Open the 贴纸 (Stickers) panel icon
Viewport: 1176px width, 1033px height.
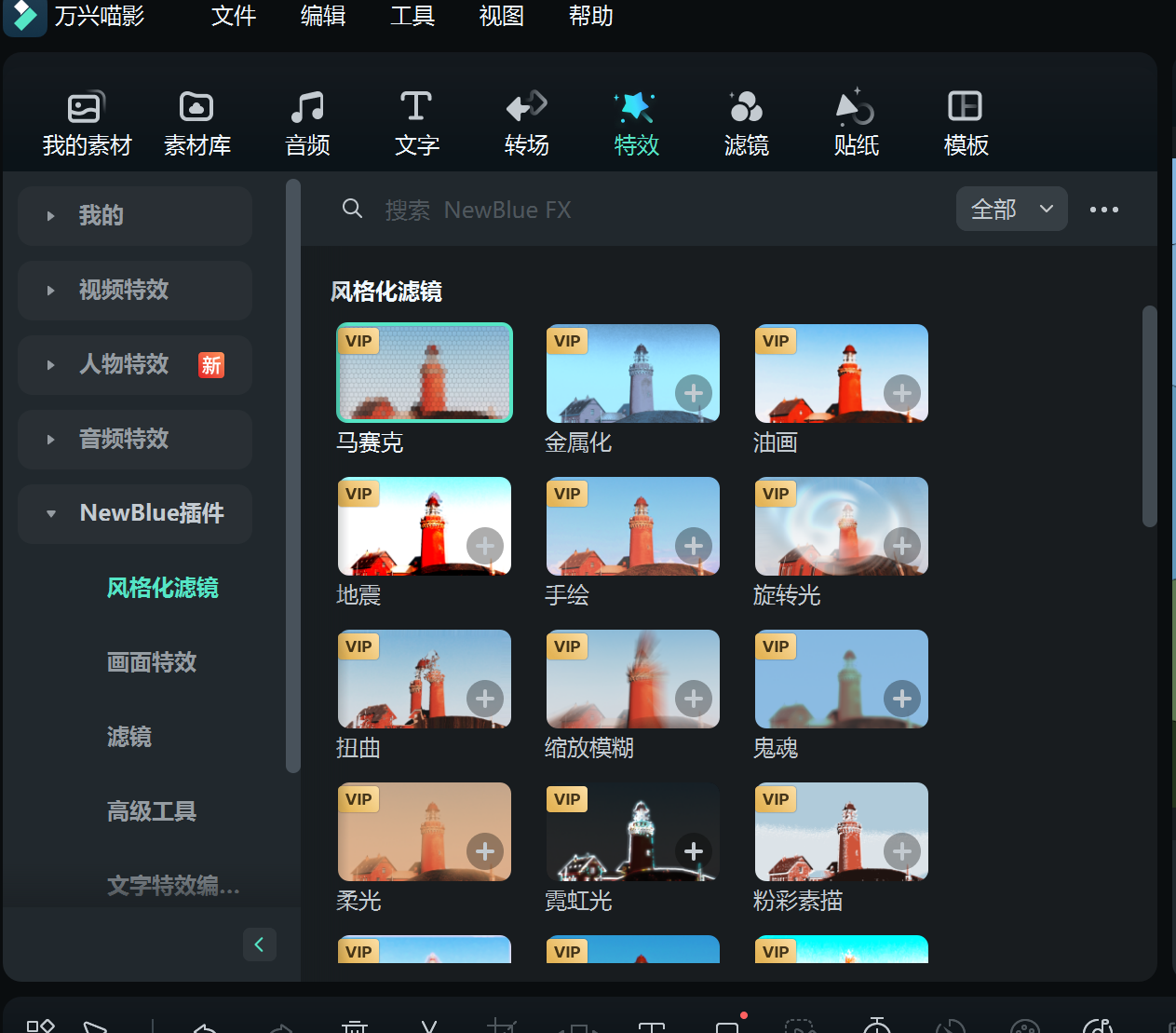855,121
